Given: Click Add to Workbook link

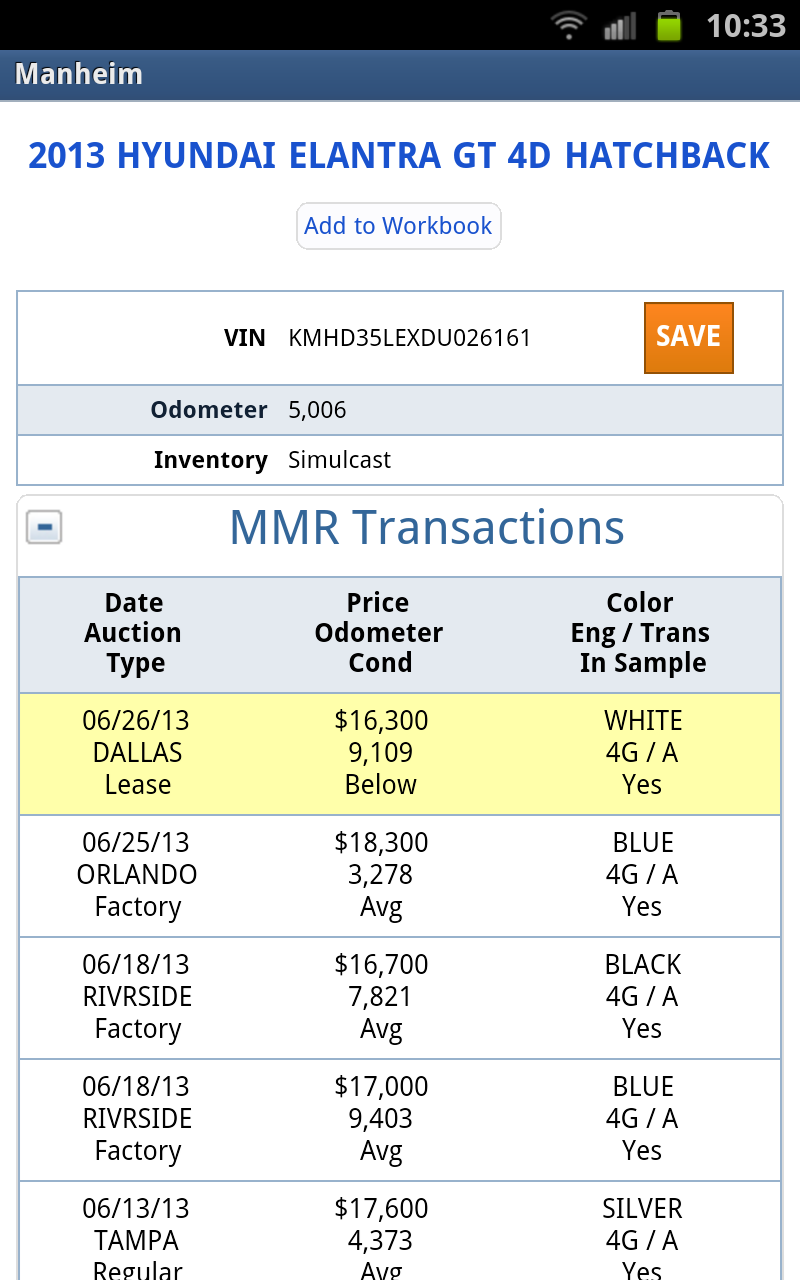Looking at the screenshot, I should (x=398, y=226).
